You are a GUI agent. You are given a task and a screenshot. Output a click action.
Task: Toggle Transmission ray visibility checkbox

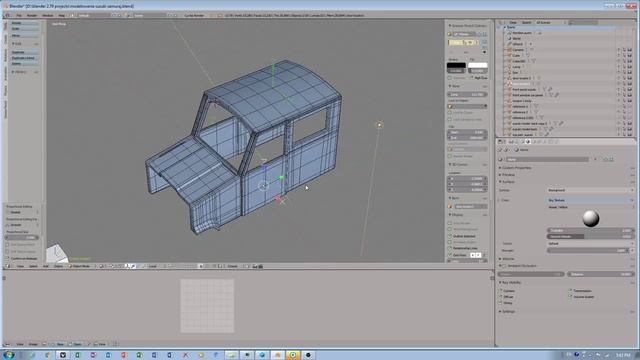click(570, 291)
